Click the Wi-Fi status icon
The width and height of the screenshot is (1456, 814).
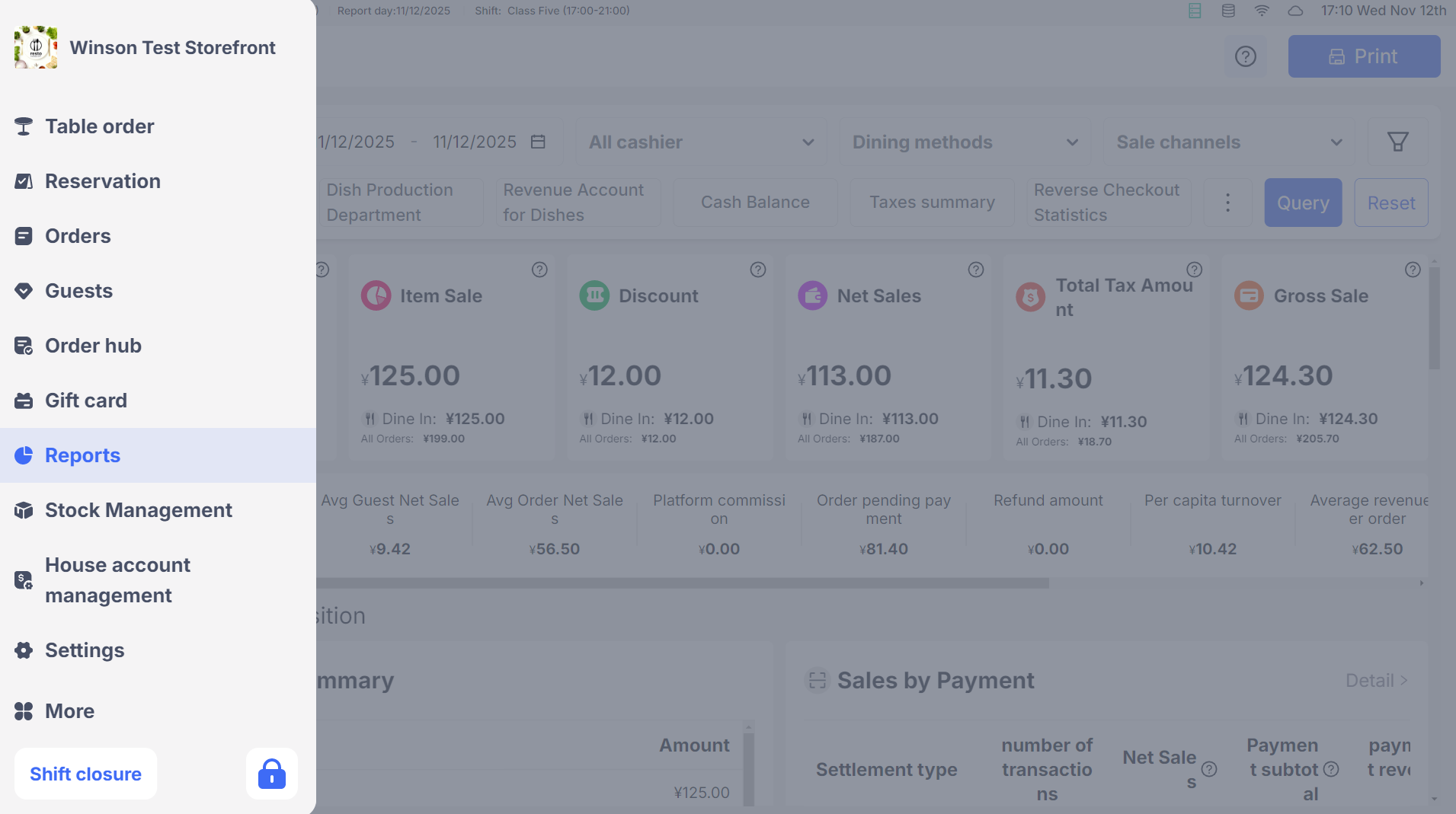coord(1262,11)
